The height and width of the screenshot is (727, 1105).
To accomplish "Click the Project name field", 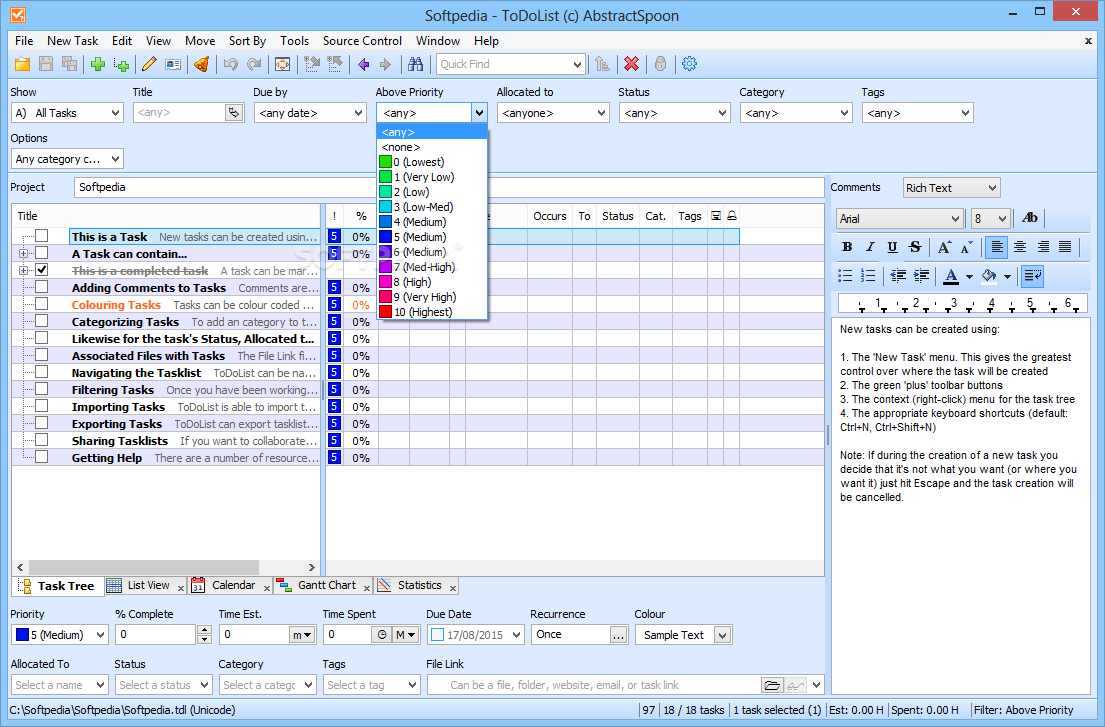I will pos(449,187).
